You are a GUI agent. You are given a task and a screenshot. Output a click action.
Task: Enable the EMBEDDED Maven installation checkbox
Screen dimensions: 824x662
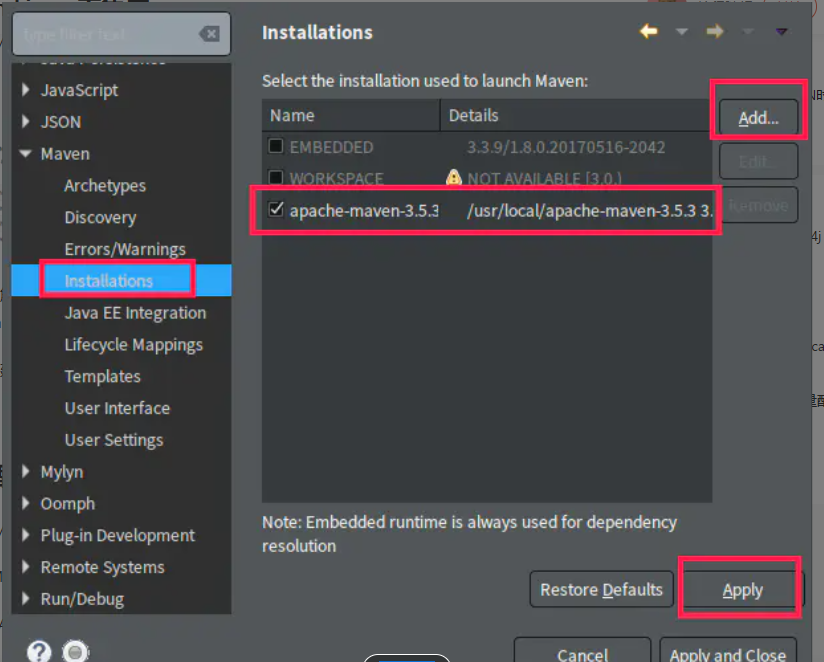pyautogui.click(x=276, y=147)
